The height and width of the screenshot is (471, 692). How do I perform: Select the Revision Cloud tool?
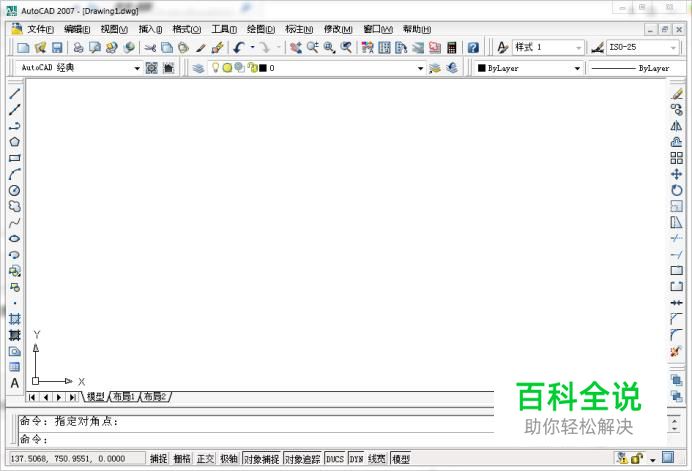pyautogui.click(x=15, y=206)
